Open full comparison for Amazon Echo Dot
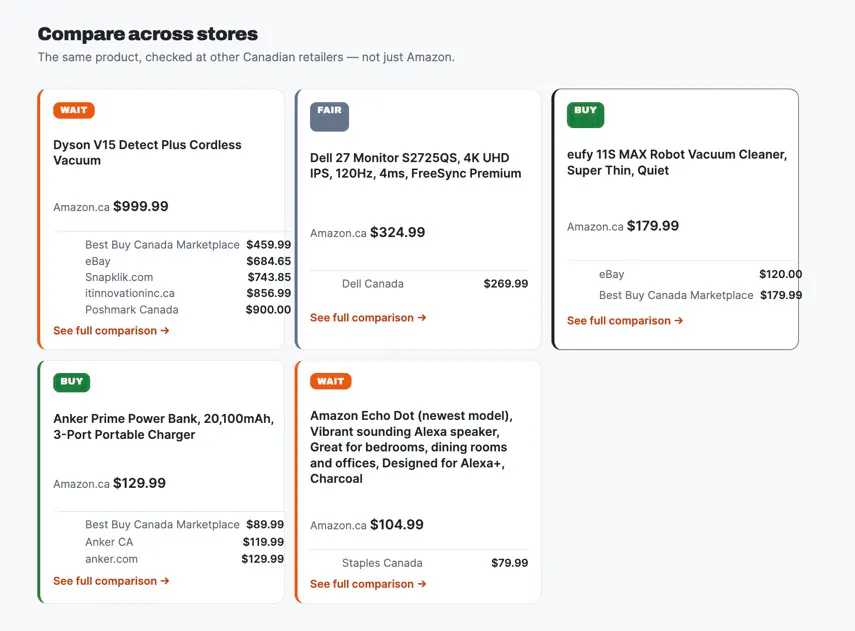This screenshot has height=631, width=855. pos(368,584)
